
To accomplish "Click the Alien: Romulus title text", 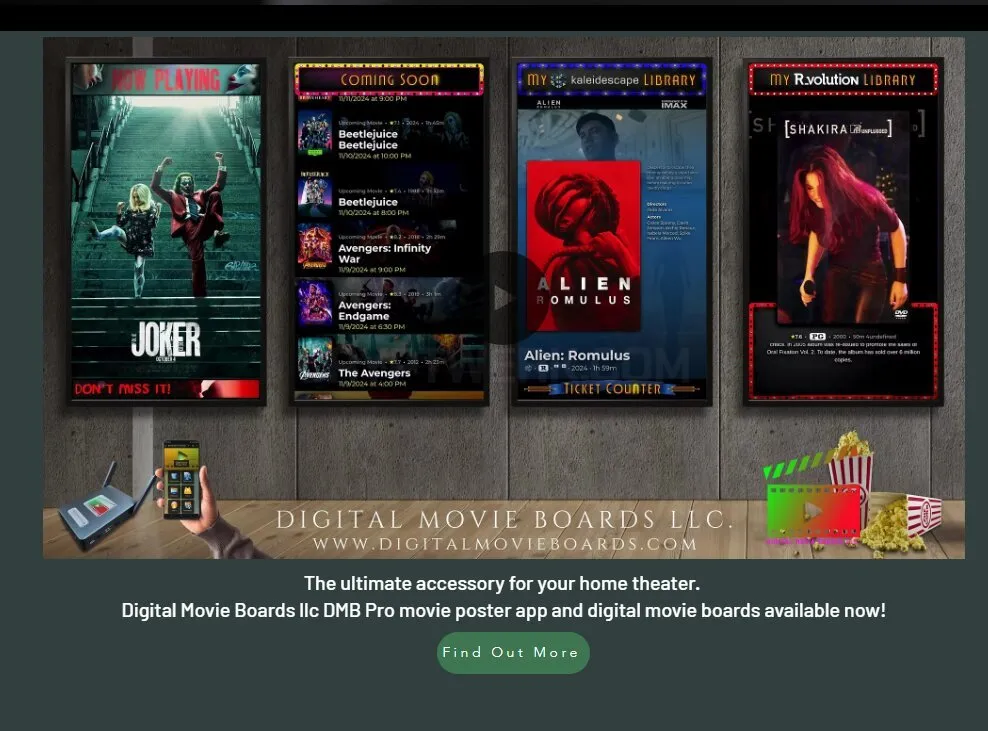I will [577, 355].
